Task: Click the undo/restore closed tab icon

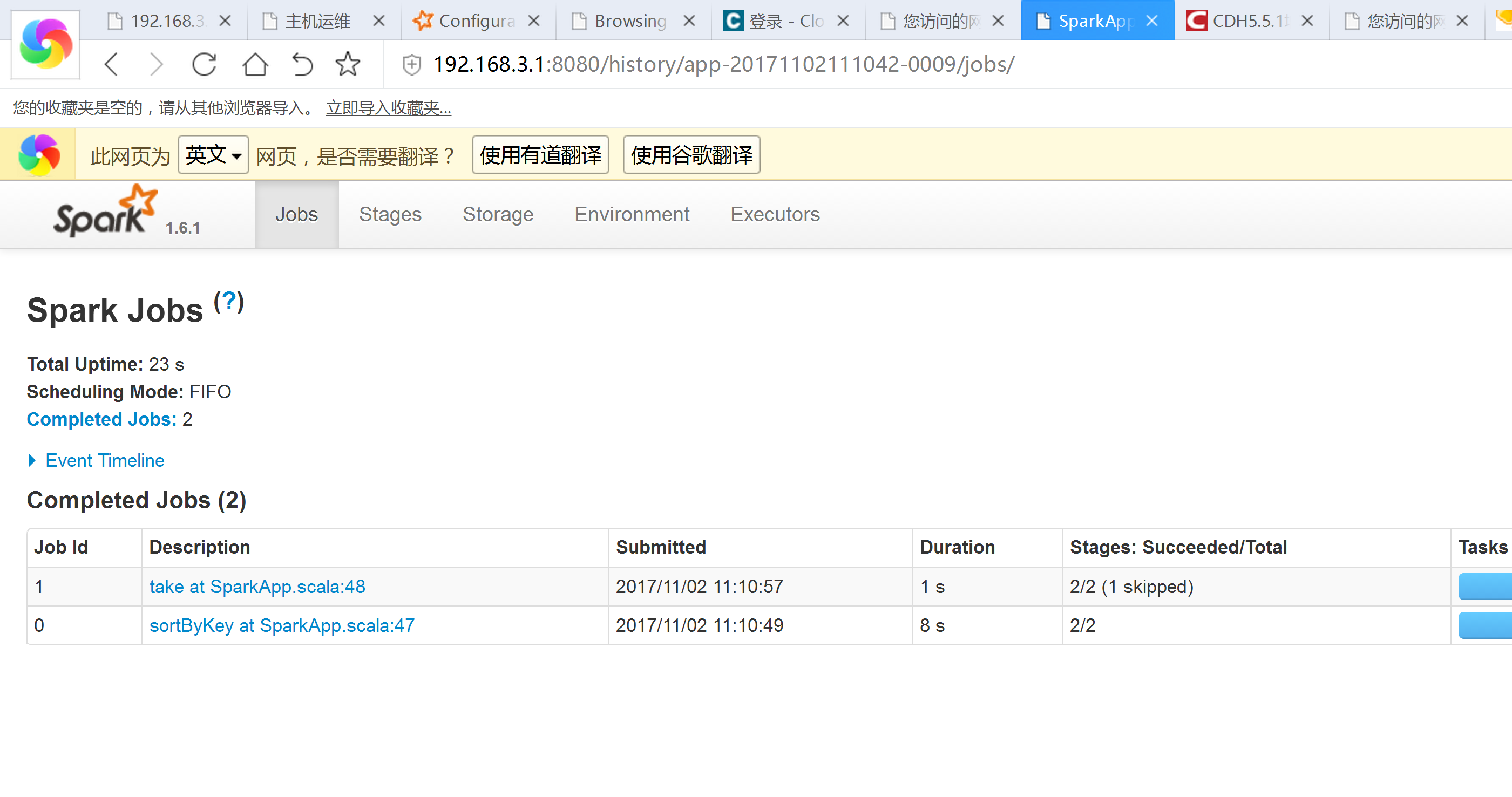Action: (302, 64)
